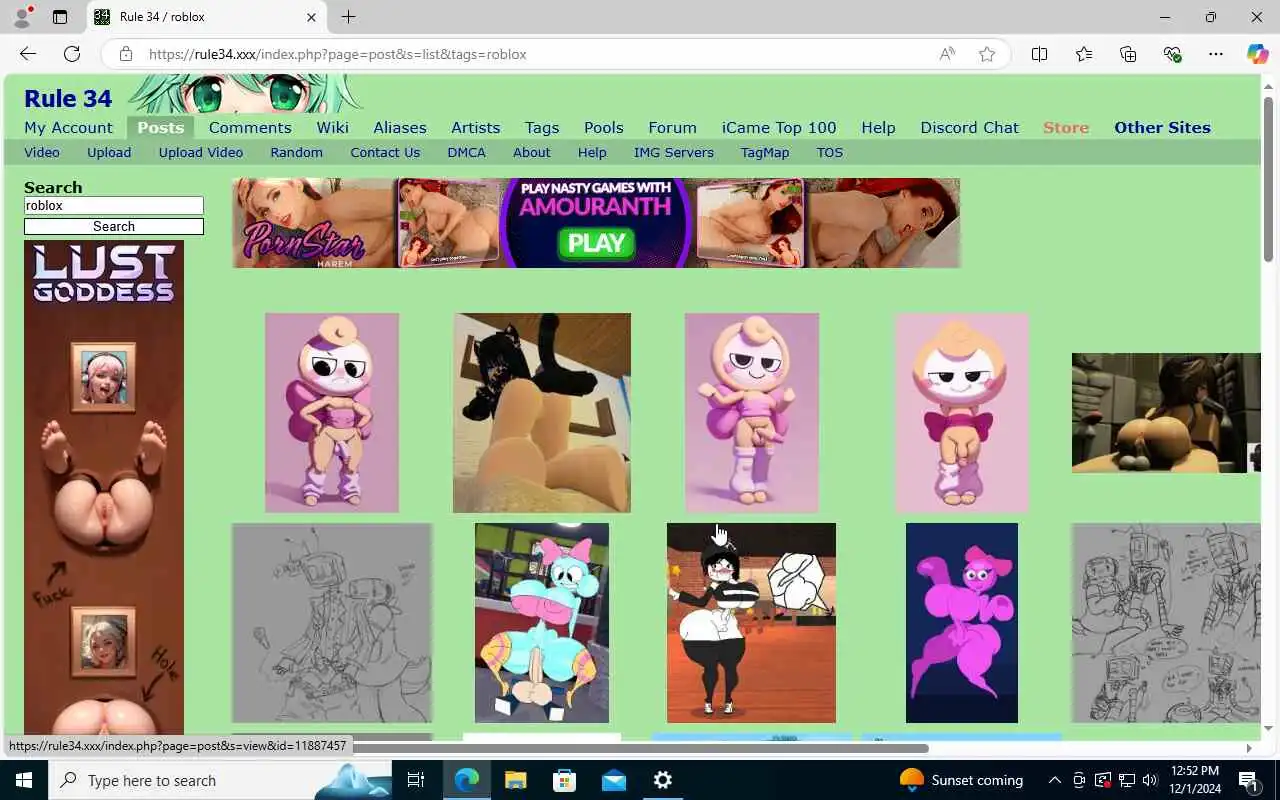Select the Posts tab
The width and height of the screenshot is (1280, 800).
161,127
